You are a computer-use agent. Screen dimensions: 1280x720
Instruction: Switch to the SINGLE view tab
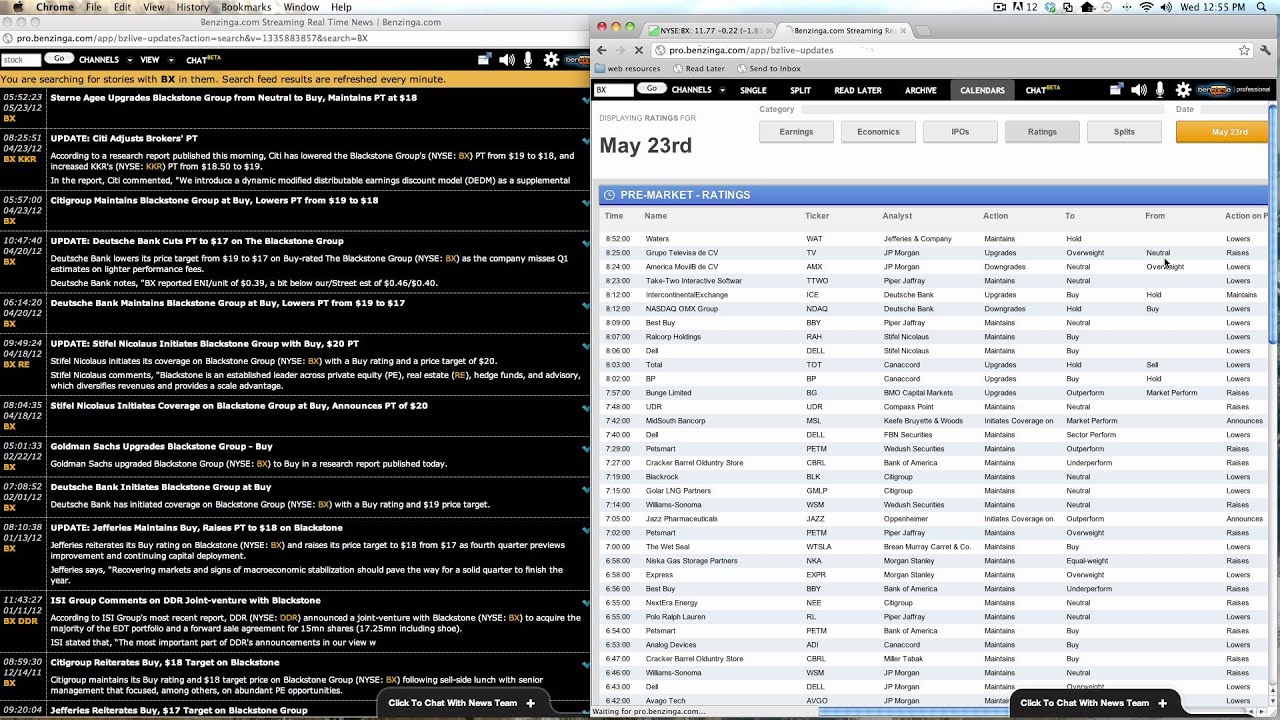(x=753, y=90)
